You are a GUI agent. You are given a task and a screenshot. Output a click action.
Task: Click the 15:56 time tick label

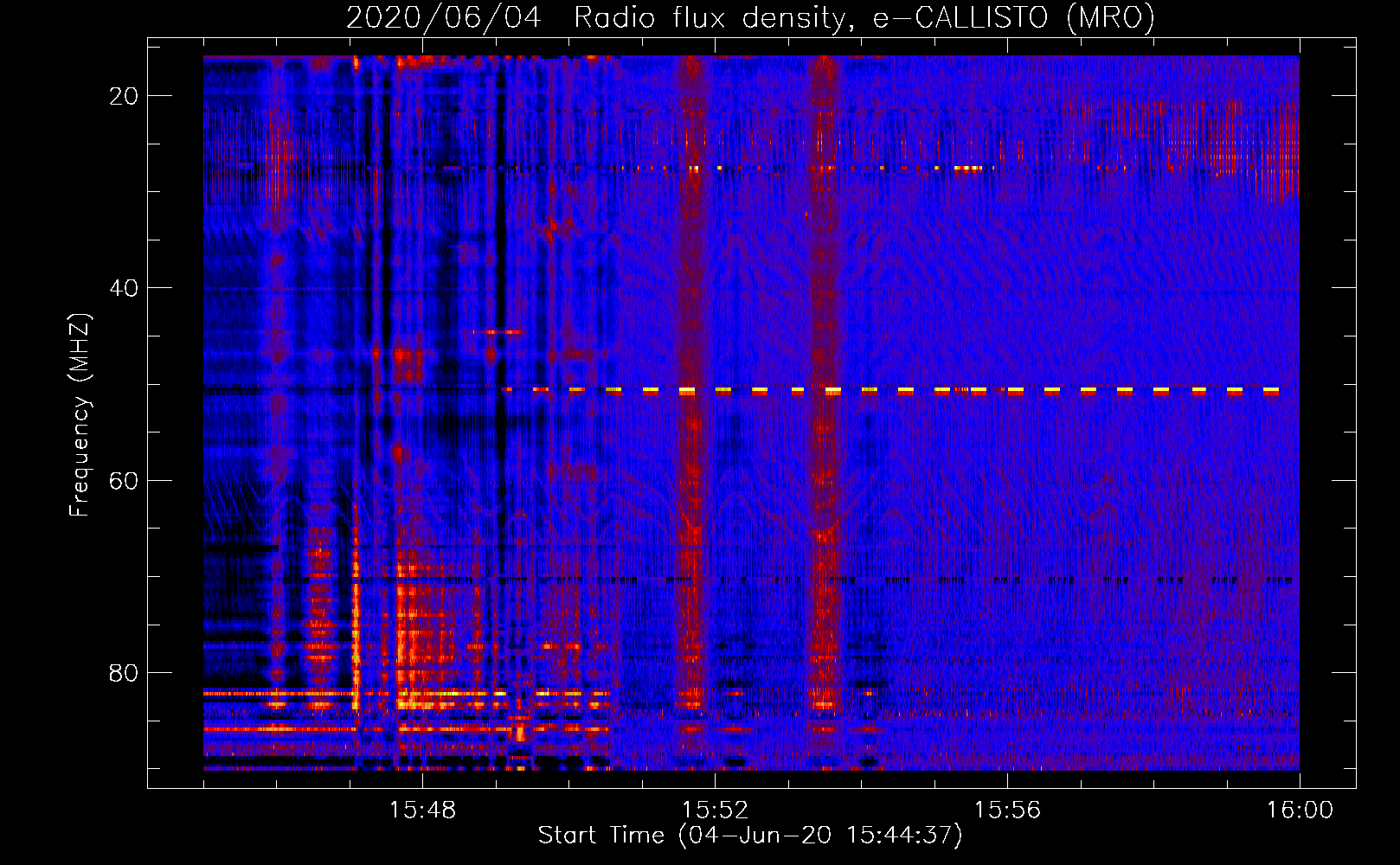tap(1007, 811)
